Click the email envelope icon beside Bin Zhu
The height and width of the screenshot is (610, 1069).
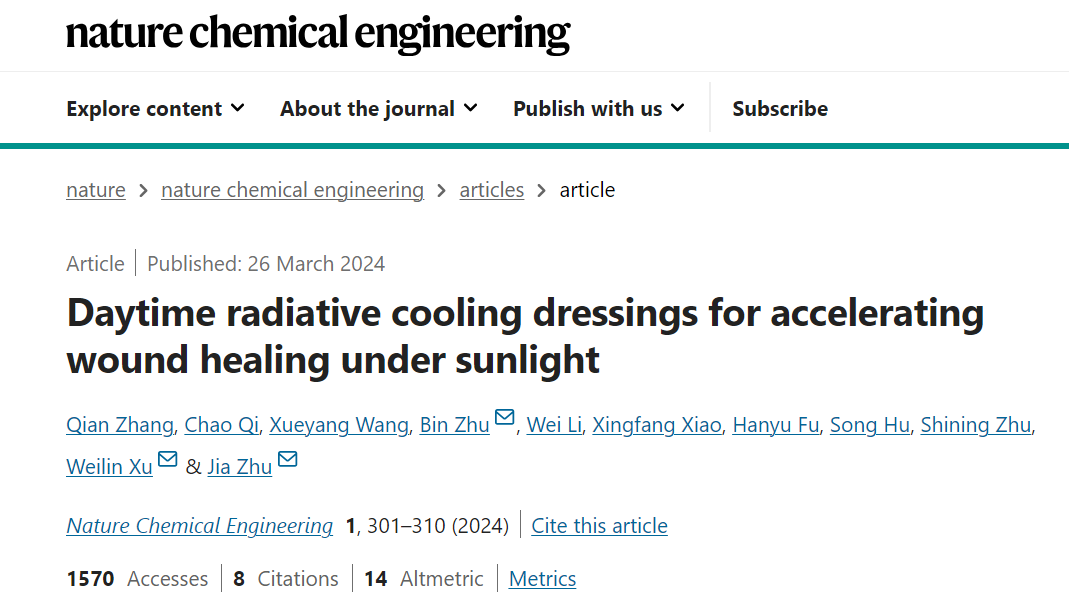[x=505, y=417]
